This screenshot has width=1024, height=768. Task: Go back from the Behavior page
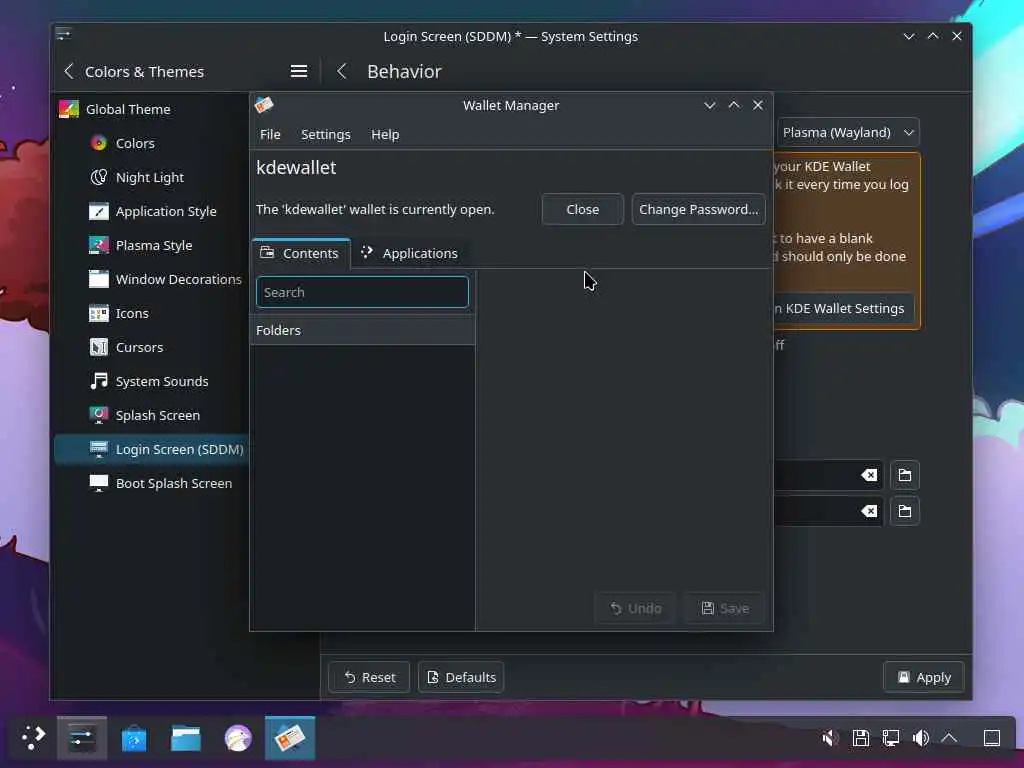pyautogui.click(x=342, y=71)
